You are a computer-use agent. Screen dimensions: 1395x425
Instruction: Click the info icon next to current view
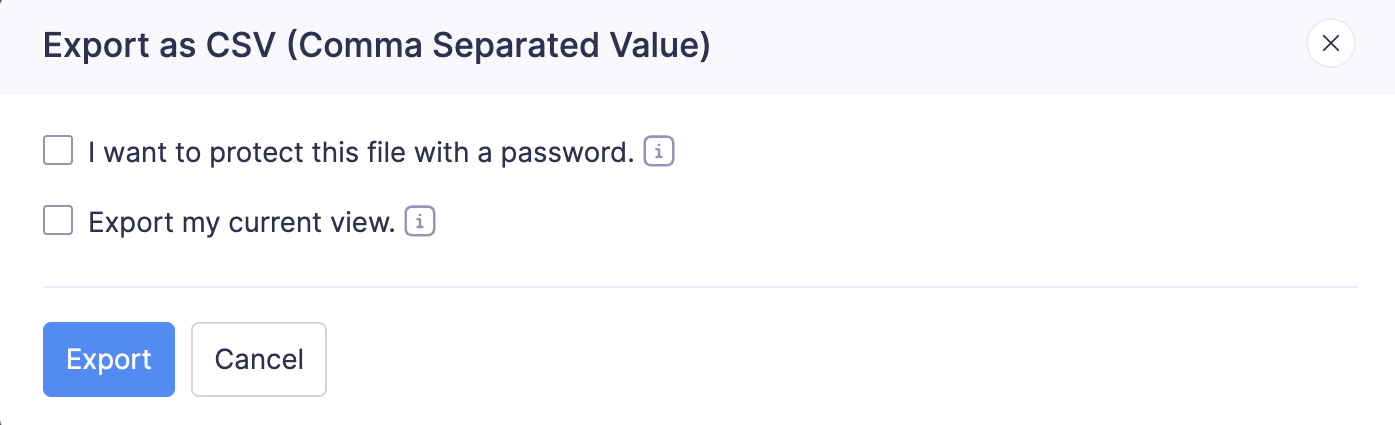(x=421, y=221)
